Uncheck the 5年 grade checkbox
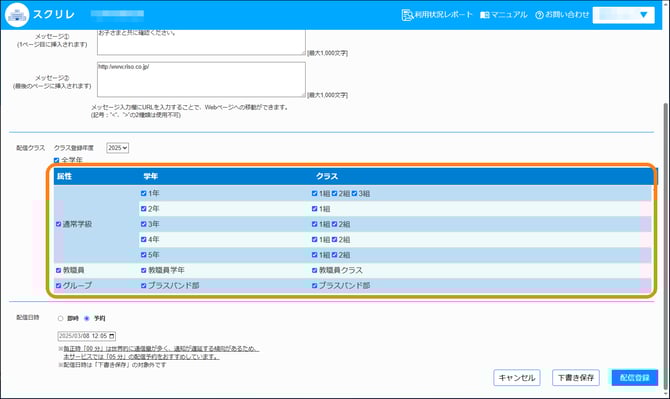This screenshot has height=399, width=670. (144, 255)
